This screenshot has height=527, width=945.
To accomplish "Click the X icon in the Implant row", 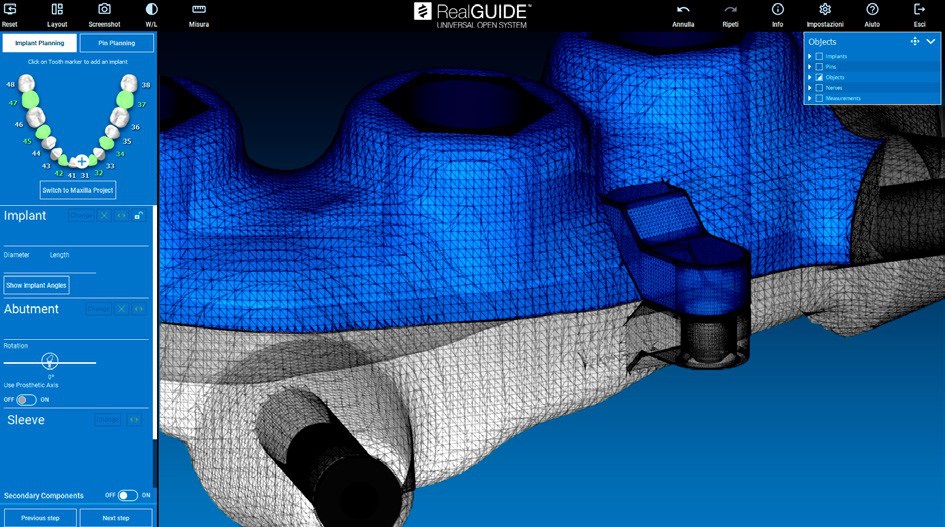I will (104, 216).
